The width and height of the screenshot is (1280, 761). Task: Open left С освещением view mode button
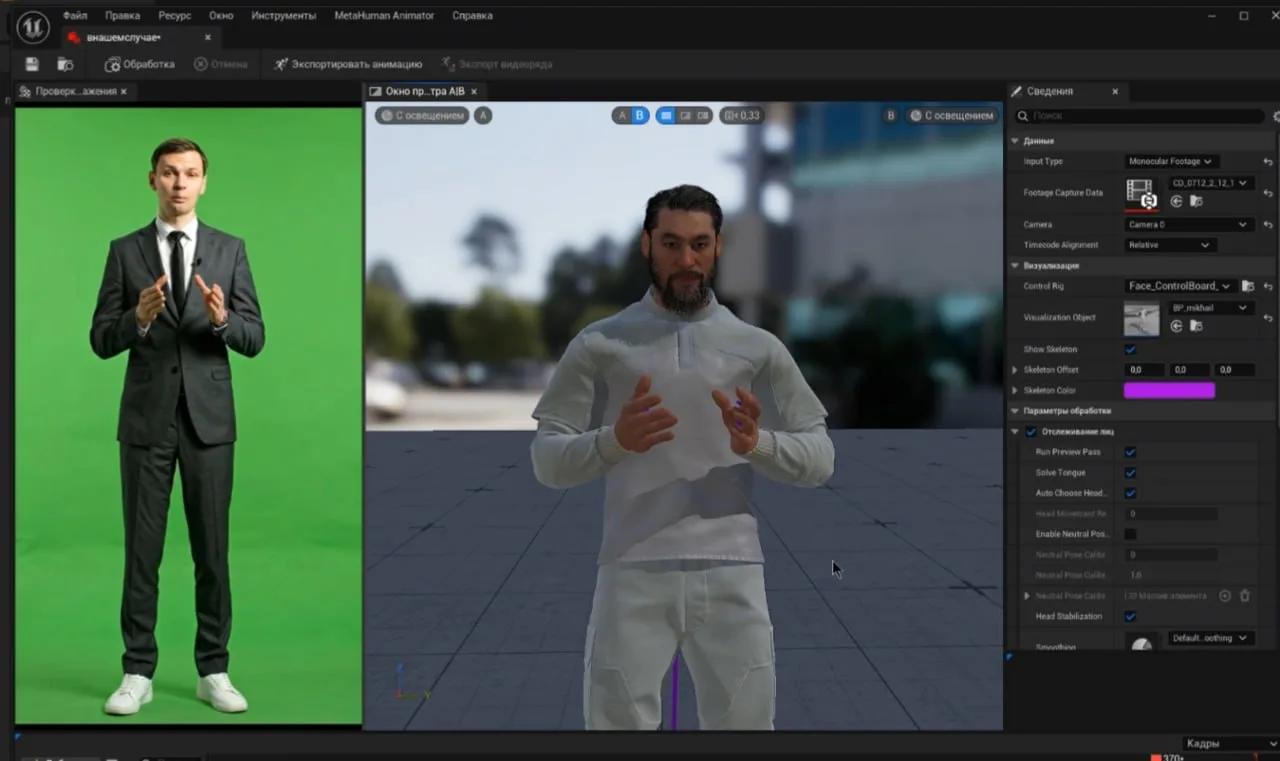[422, 116]
